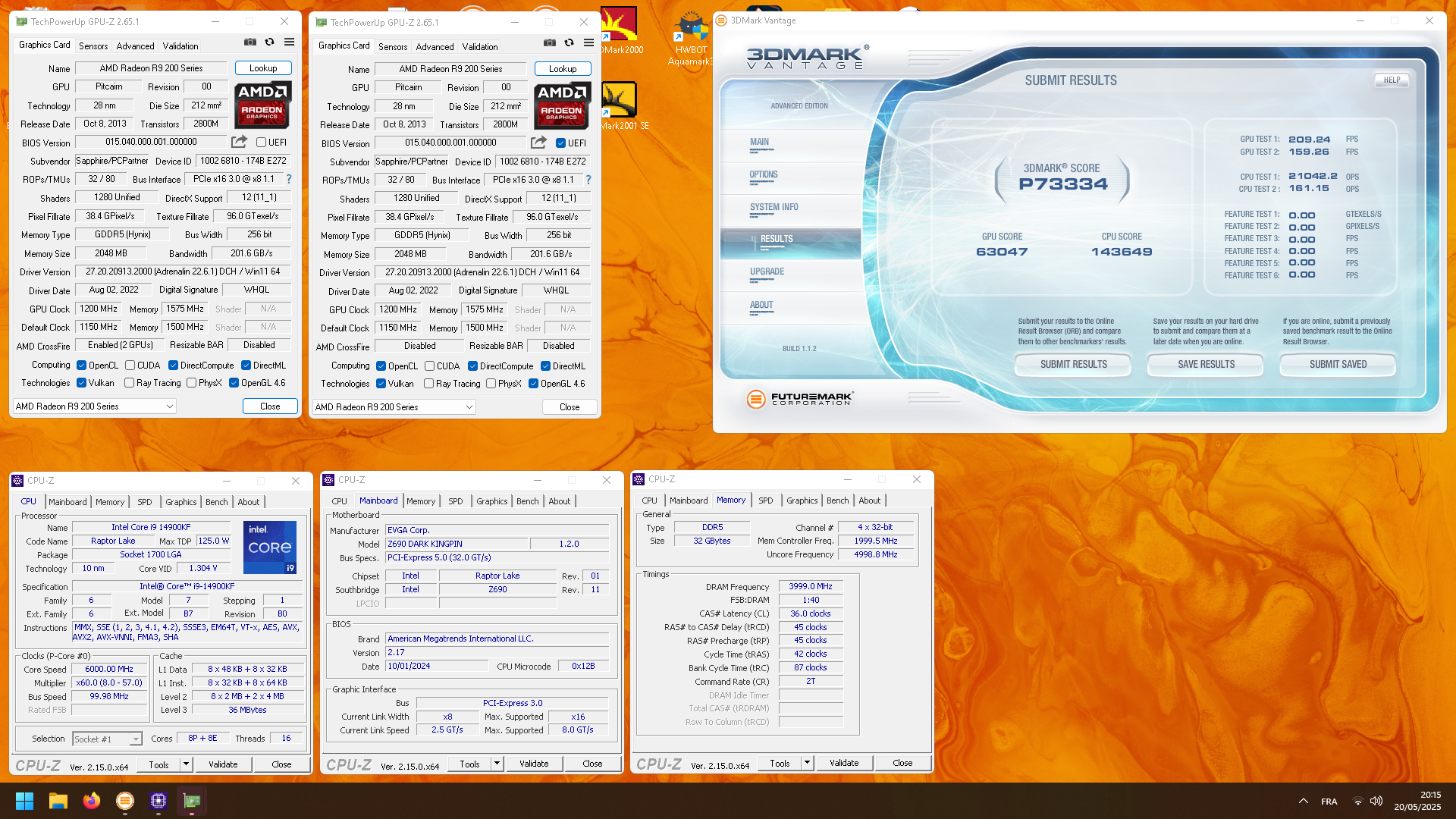Expand Tools dropdown arrow in Memory CPU-Z window

click(x=807, y=763)
